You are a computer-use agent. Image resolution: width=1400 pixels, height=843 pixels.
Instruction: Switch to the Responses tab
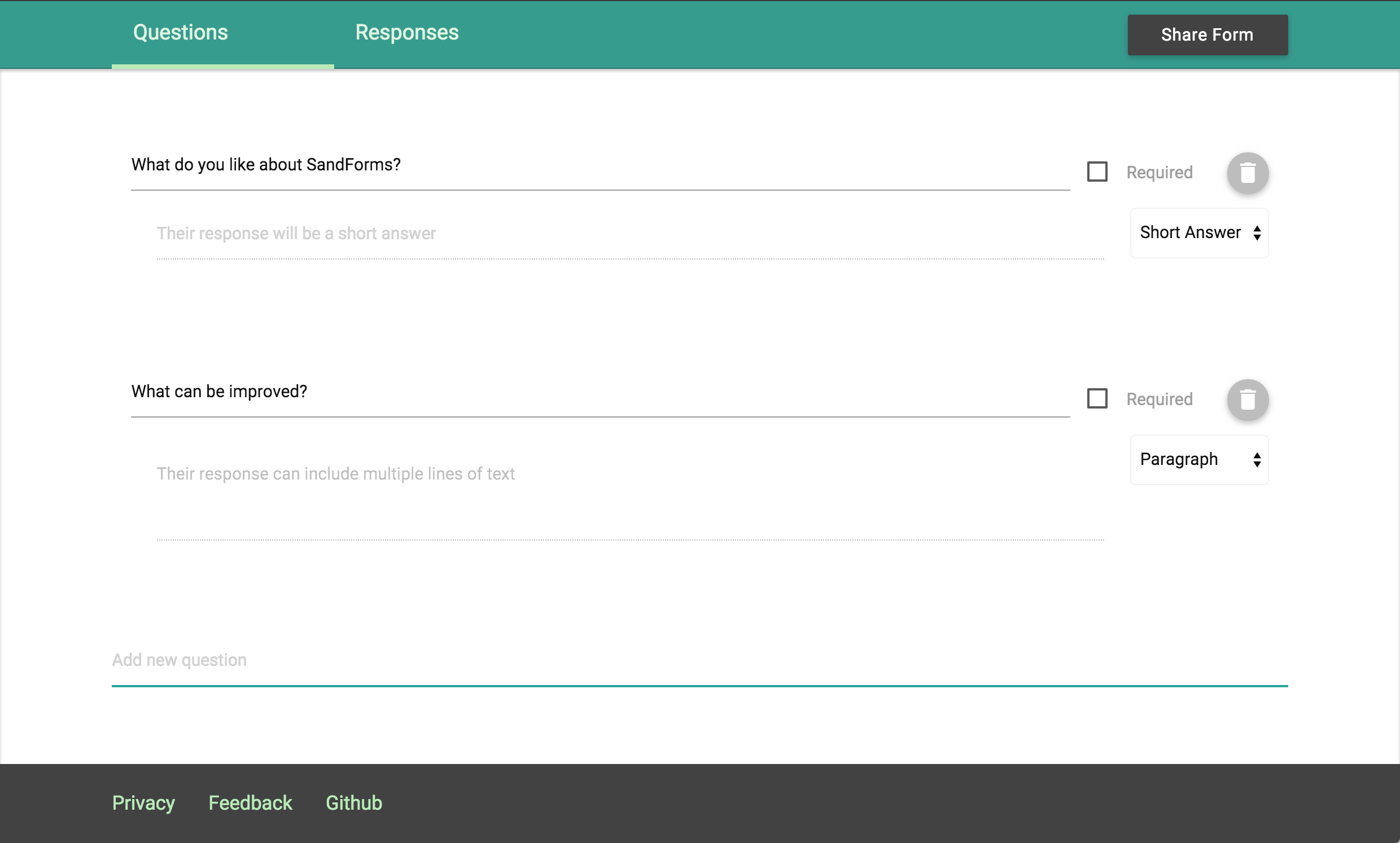(407, 33)
